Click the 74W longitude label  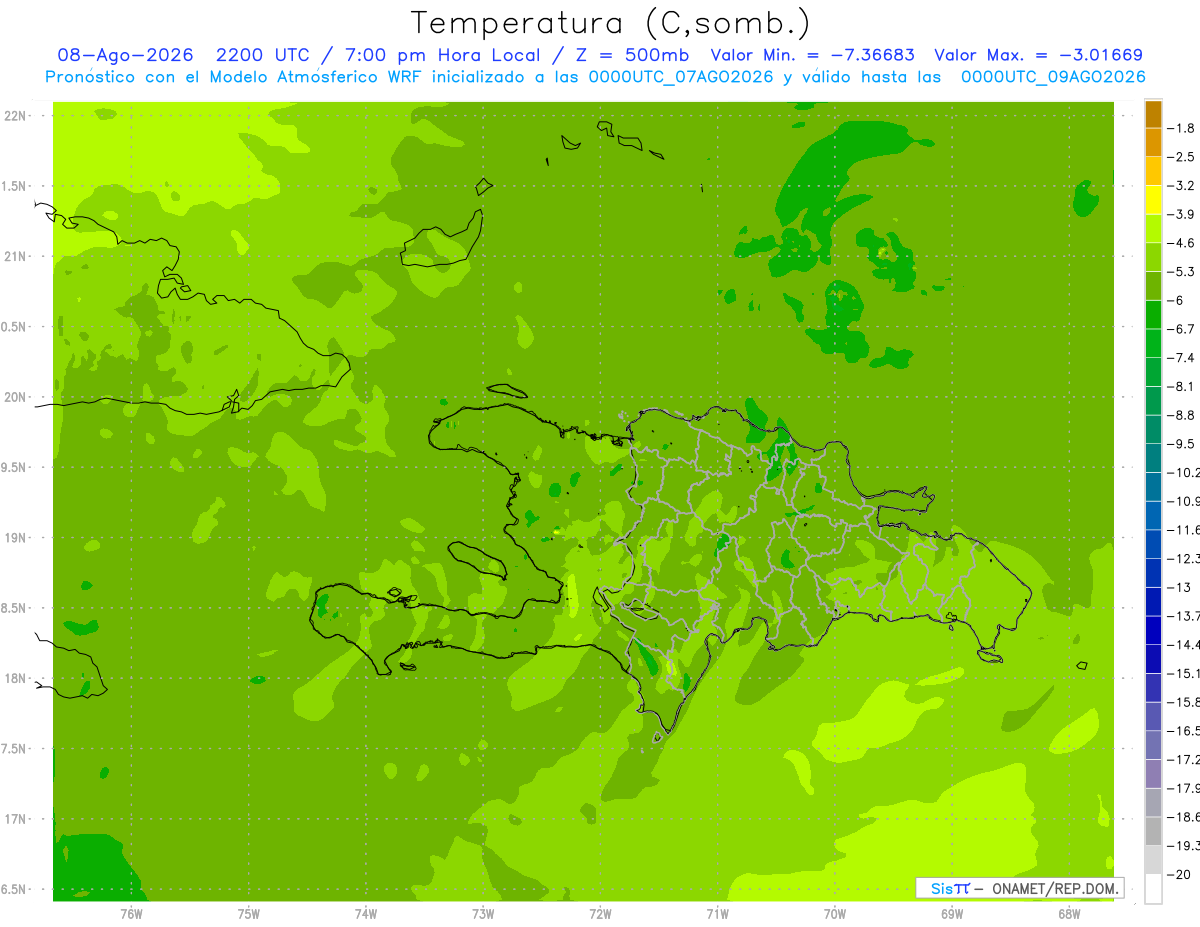point(366,913)
